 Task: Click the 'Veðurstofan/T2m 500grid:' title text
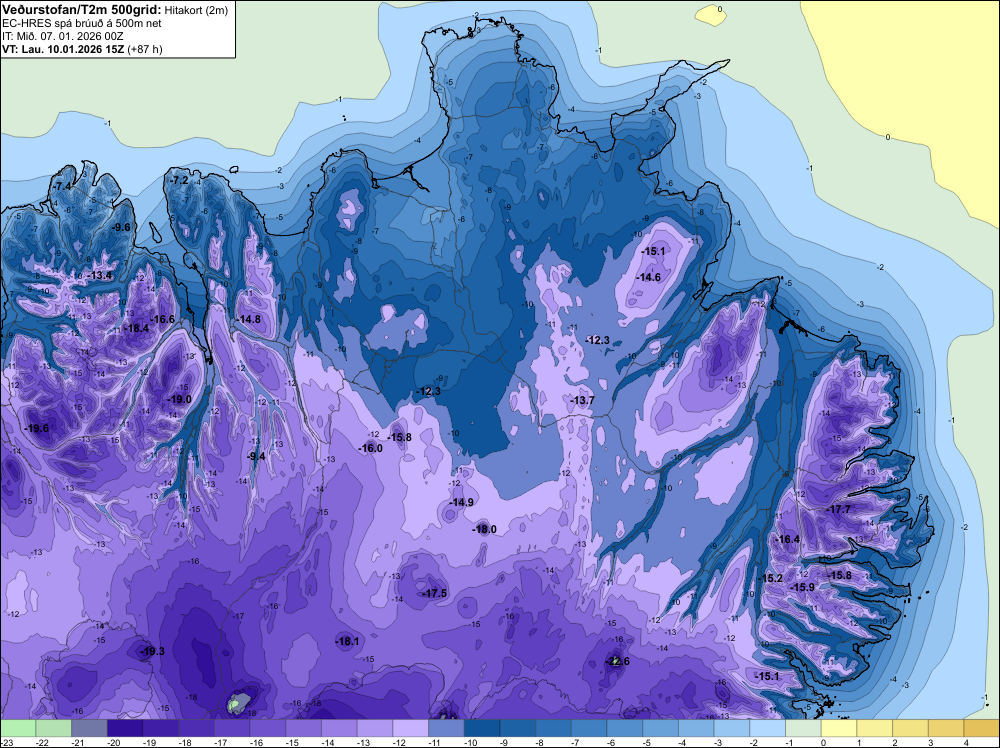click(82, 9)
